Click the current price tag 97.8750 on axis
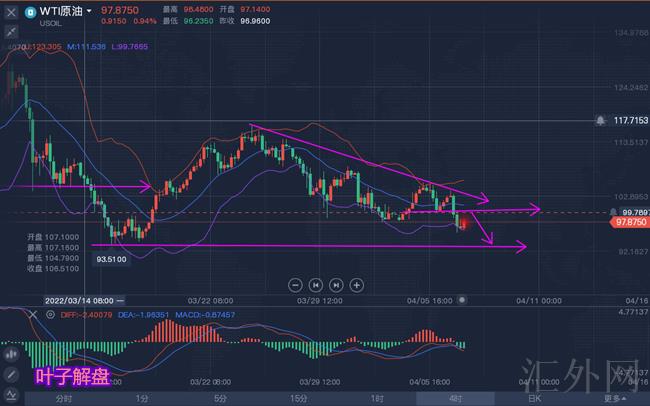Screen dimensions: 650x406 (629, 222)
